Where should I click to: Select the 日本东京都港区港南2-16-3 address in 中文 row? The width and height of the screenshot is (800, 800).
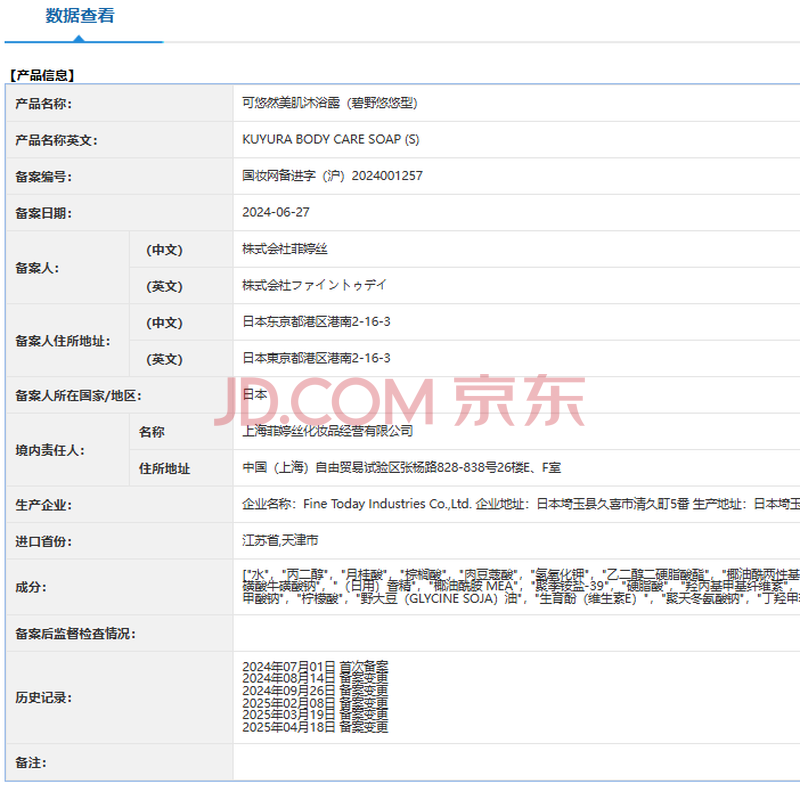tap(316, 322)
